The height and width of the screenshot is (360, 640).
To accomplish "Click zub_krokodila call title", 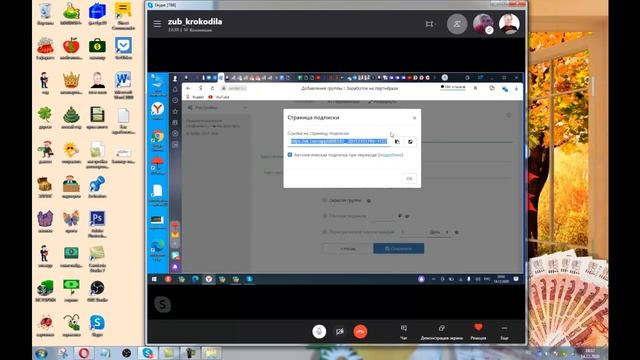I will (x=195, y=21).
